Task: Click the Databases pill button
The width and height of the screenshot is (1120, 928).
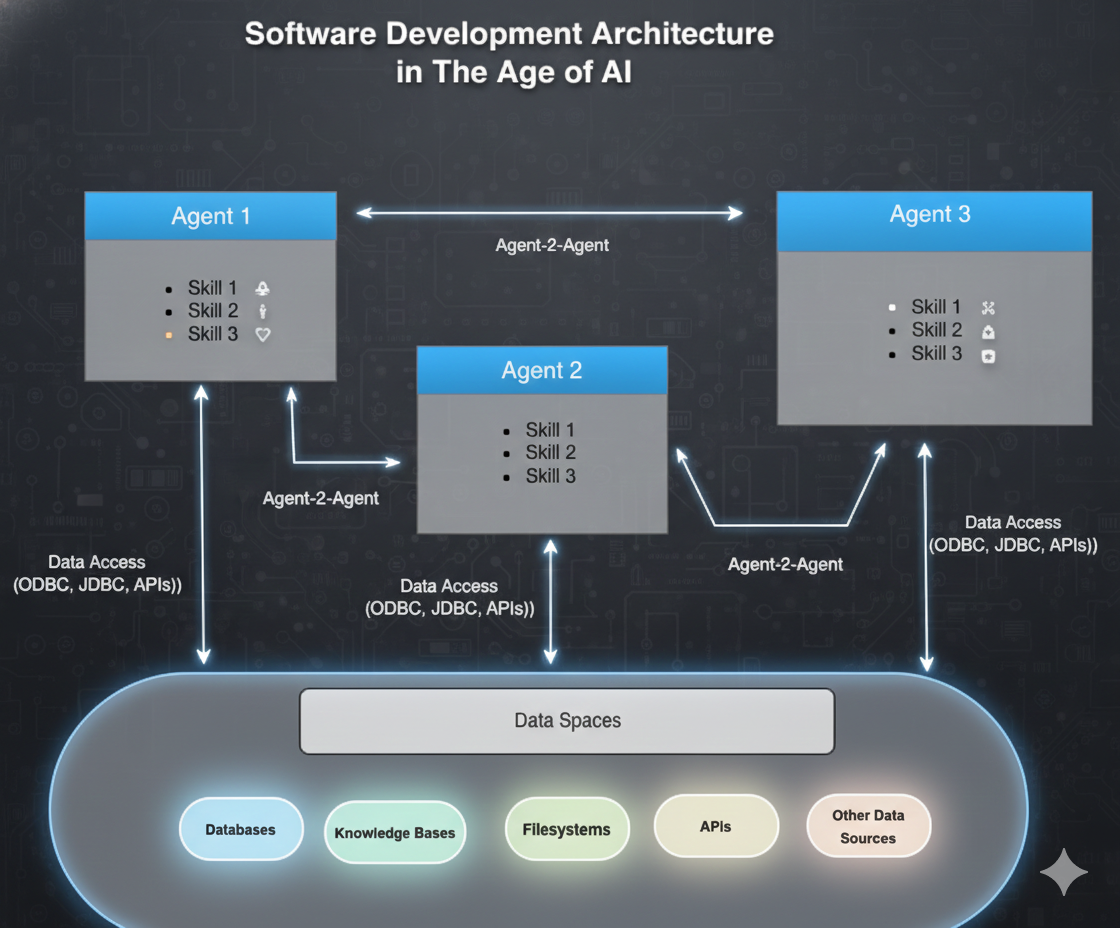Action: coord(240,829)
